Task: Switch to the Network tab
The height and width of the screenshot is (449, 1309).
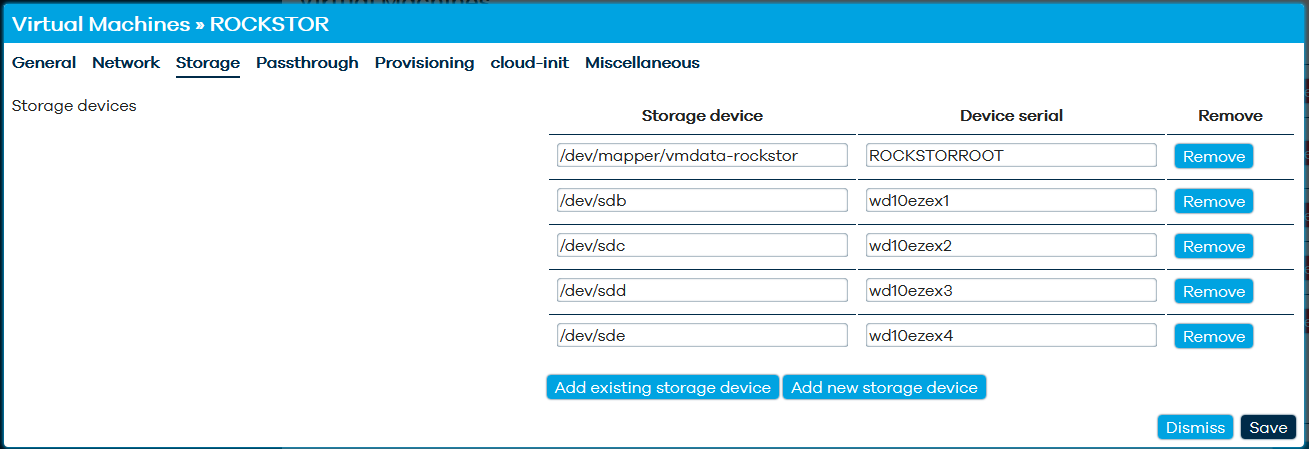Action: click(126, 63)
